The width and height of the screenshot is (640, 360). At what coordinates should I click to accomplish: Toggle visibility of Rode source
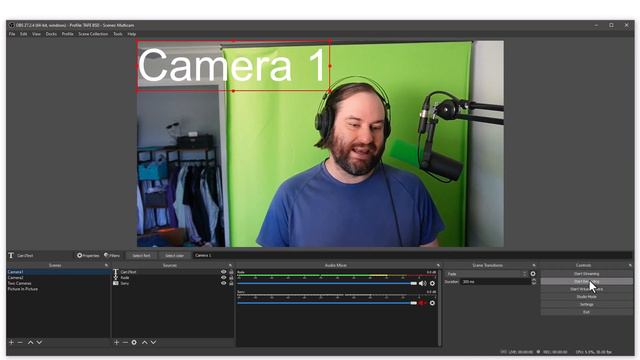click(x=223, y=278)
